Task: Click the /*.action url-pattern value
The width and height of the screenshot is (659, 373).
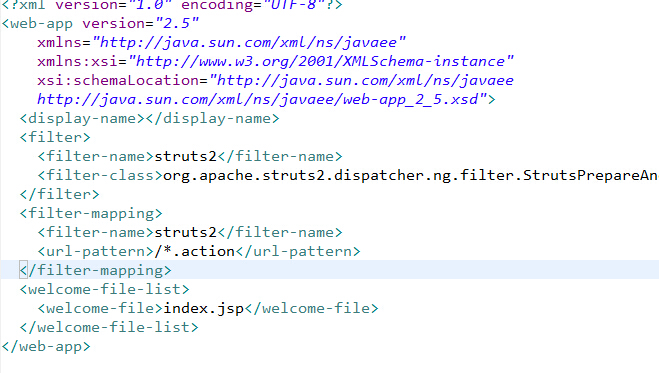Action: (x=195, y=251)
